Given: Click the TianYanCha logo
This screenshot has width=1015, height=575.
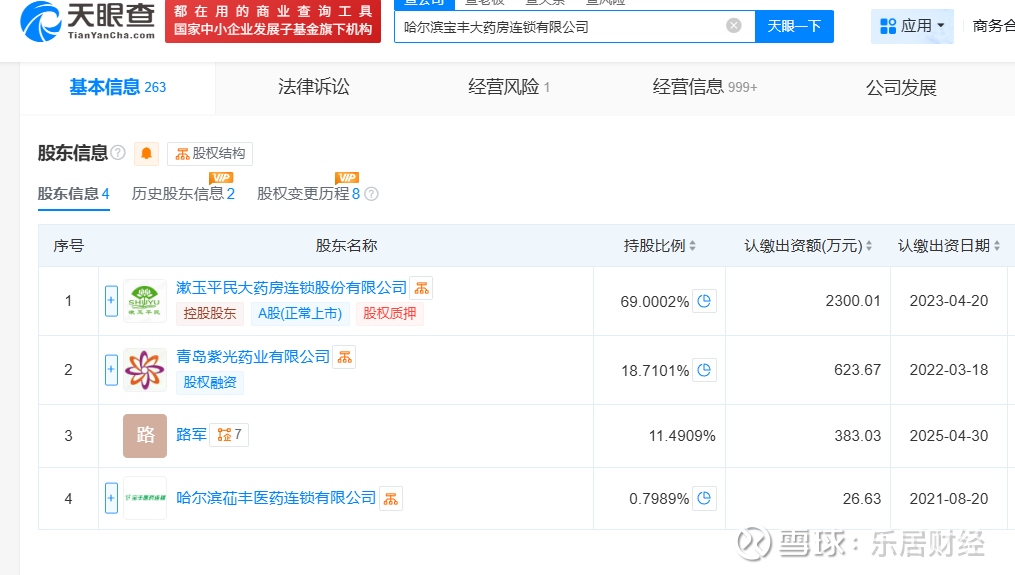Looking at the screenshot, I should pyautogui.click(x=87, y=21).
